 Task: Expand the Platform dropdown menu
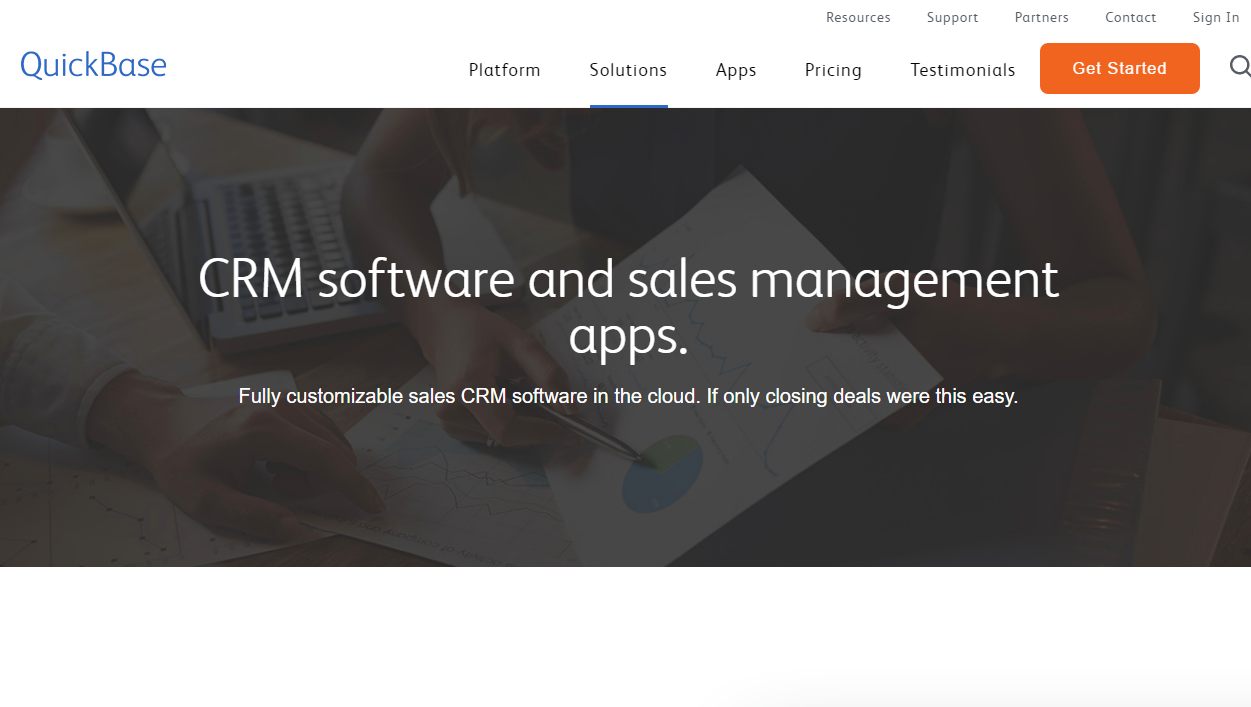504,70
